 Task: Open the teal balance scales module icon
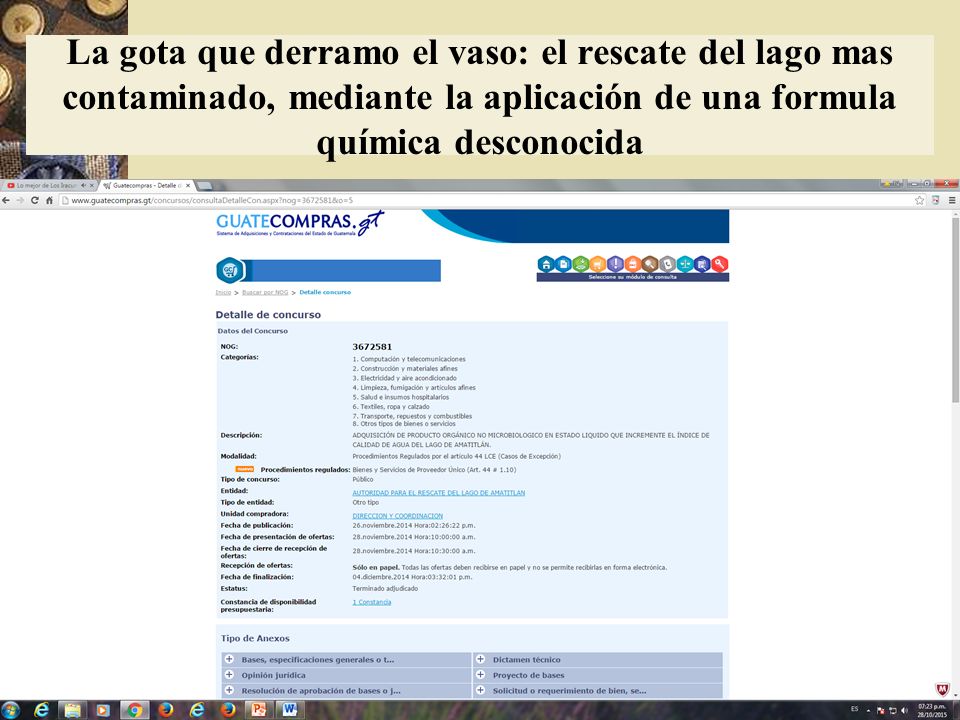coord(685,264)
